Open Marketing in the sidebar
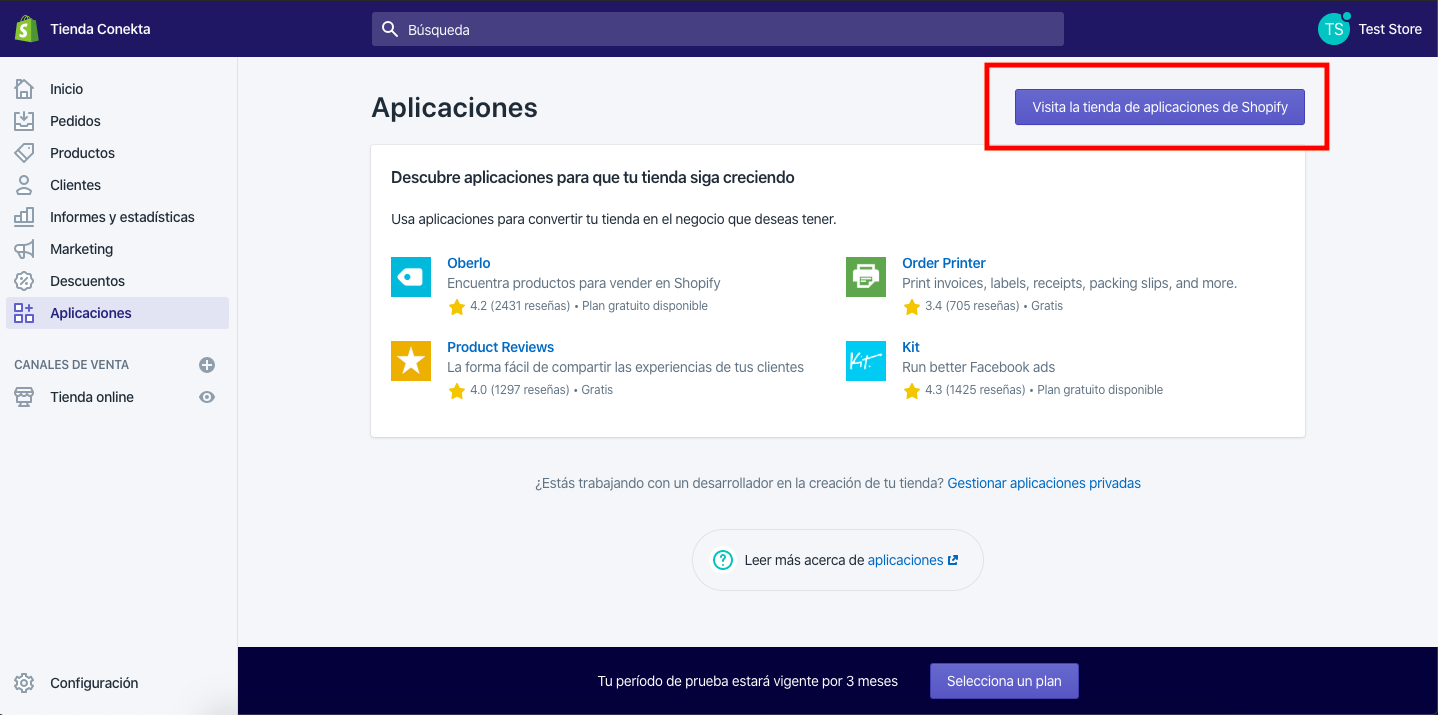The image size is (1438, 715). coord(82,249)
